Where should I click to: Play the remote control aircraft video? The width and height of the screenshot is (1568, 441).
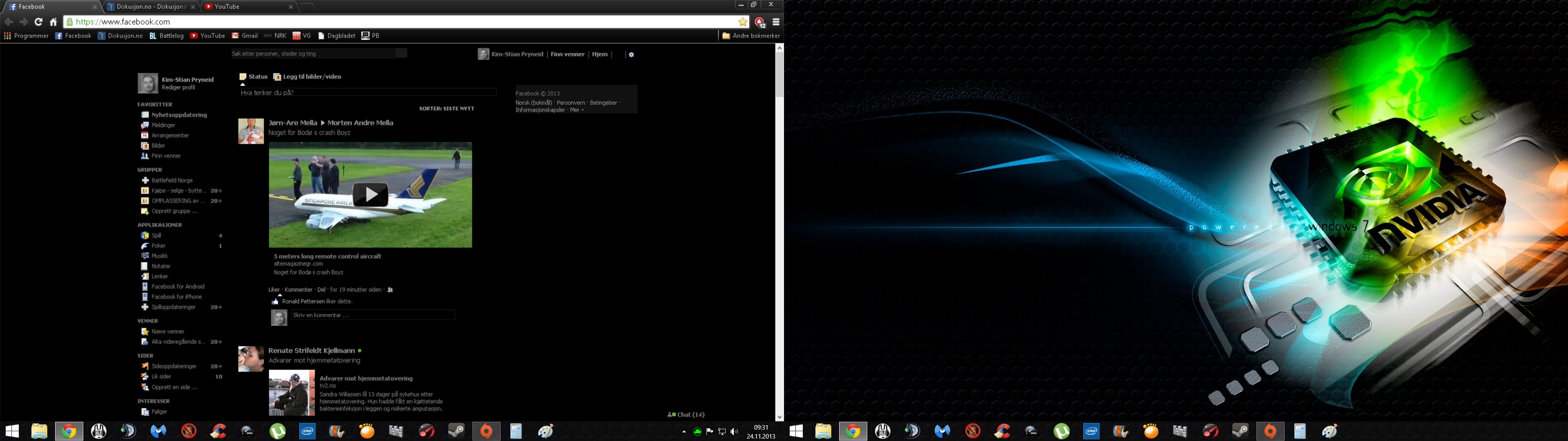tap(370, 195)
